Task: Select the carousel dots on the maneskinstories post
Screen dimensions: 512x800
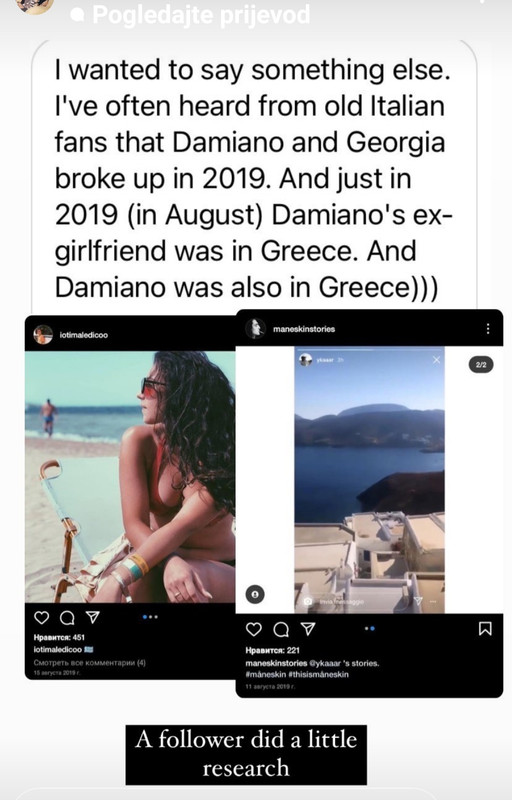Action: point(370,629)
